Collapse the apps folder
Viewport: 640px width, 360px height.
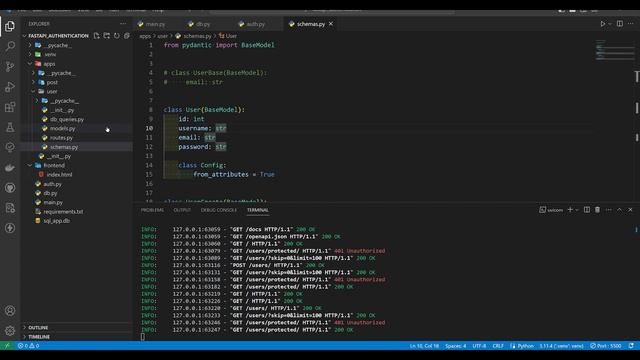click(49, 64)
